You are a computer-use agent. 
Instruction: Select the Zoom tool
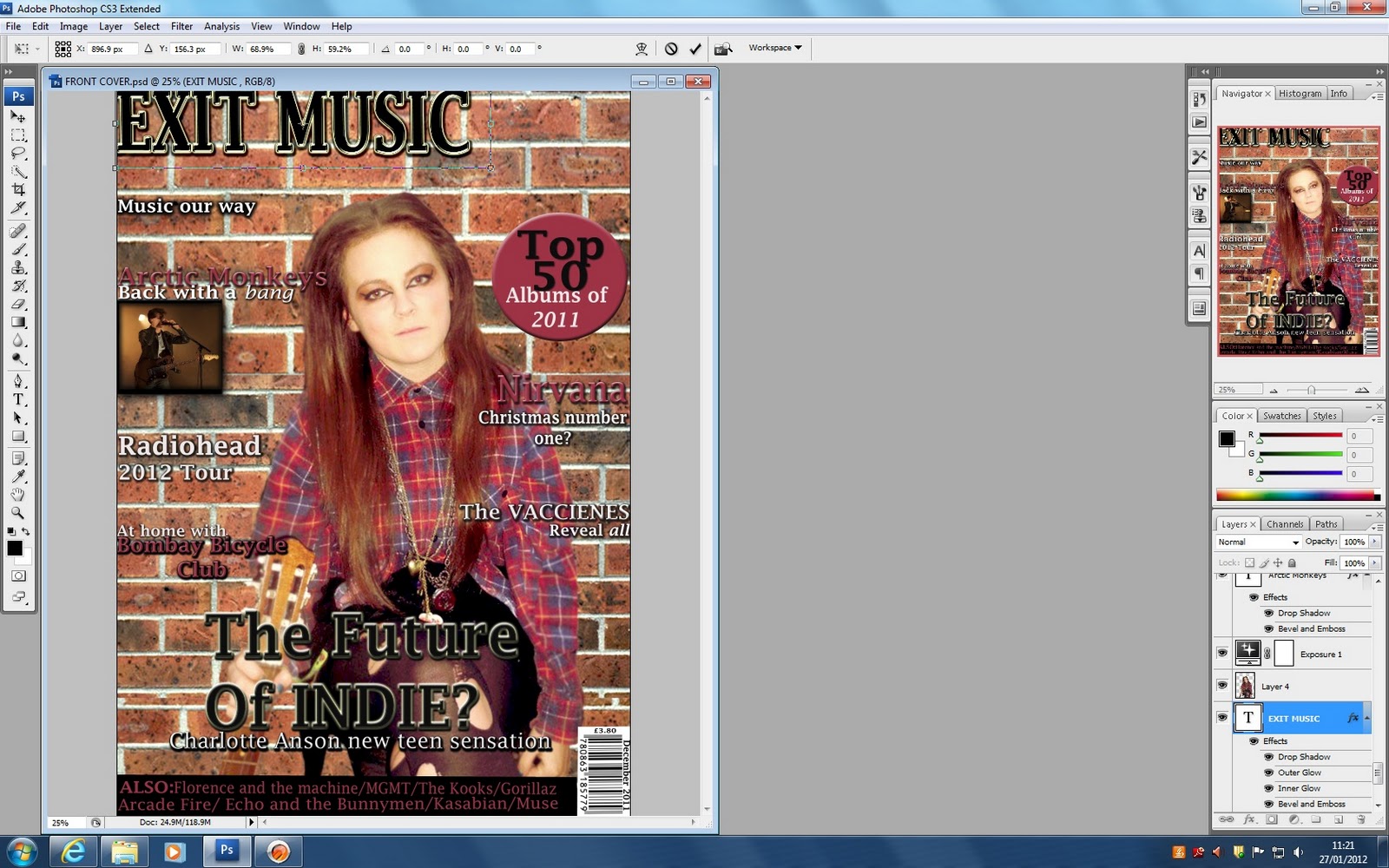18,512
